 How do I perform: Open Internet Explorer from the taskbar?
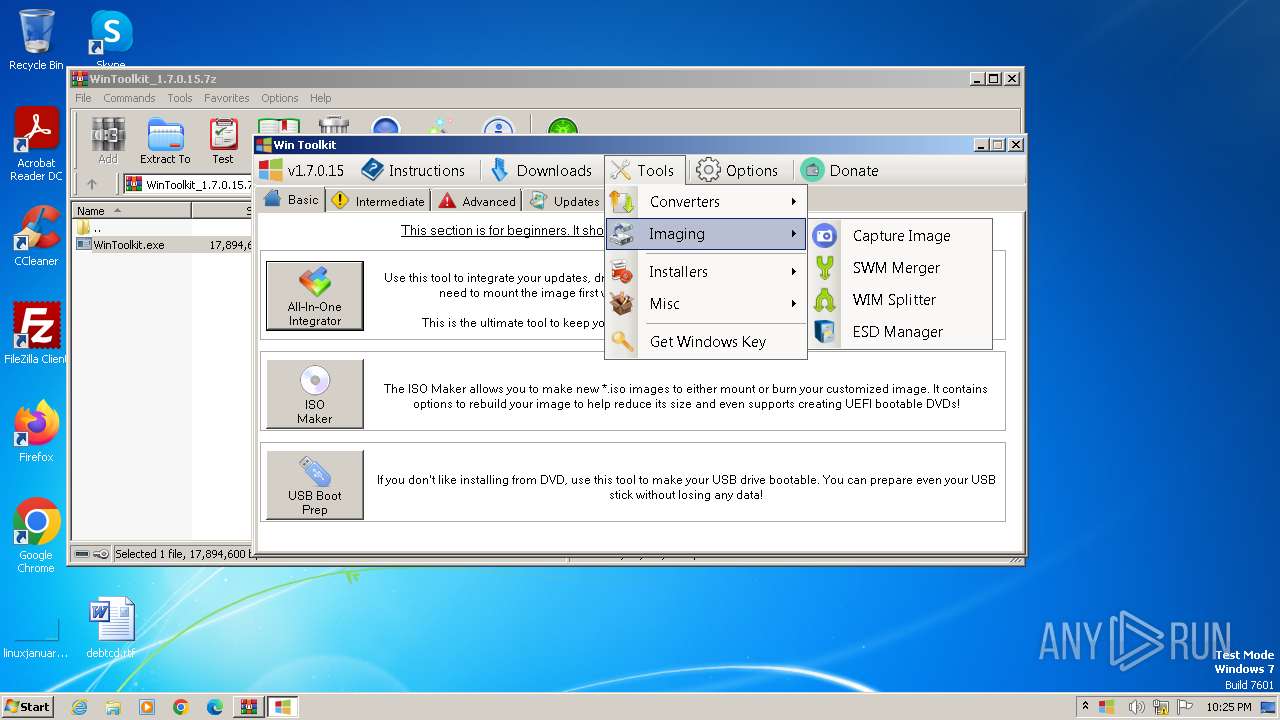(x=79, y=707)
